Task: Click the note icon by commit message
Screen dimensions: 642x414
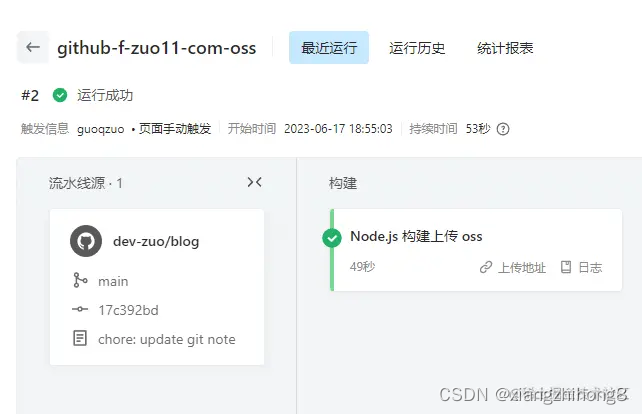Action: point(80,338)
